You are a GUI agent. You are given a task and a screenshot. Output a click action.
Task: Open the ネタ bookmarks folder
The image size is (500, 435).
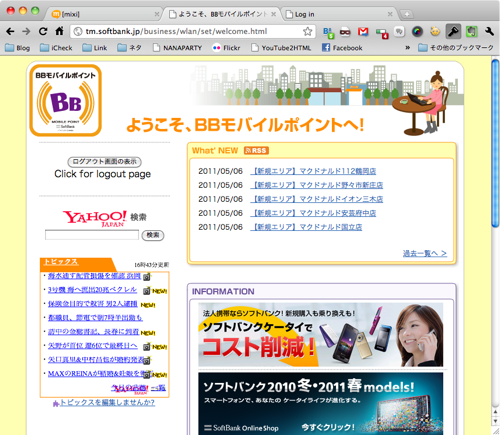point(130,48)
